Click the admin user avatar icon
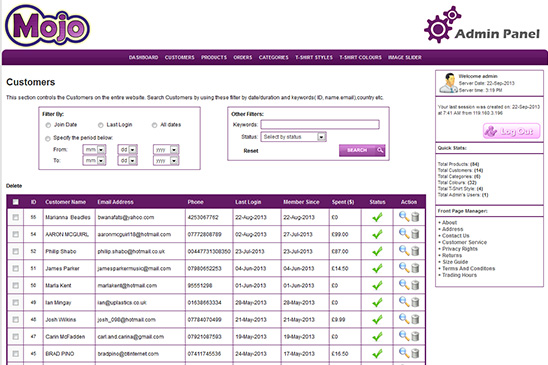The image size is (548, 365). [448, 83]
